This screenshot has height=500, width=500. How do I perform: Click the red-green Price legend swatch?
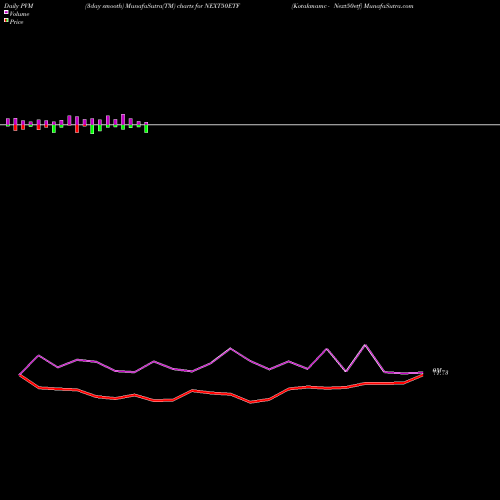(x=6, y=20)
